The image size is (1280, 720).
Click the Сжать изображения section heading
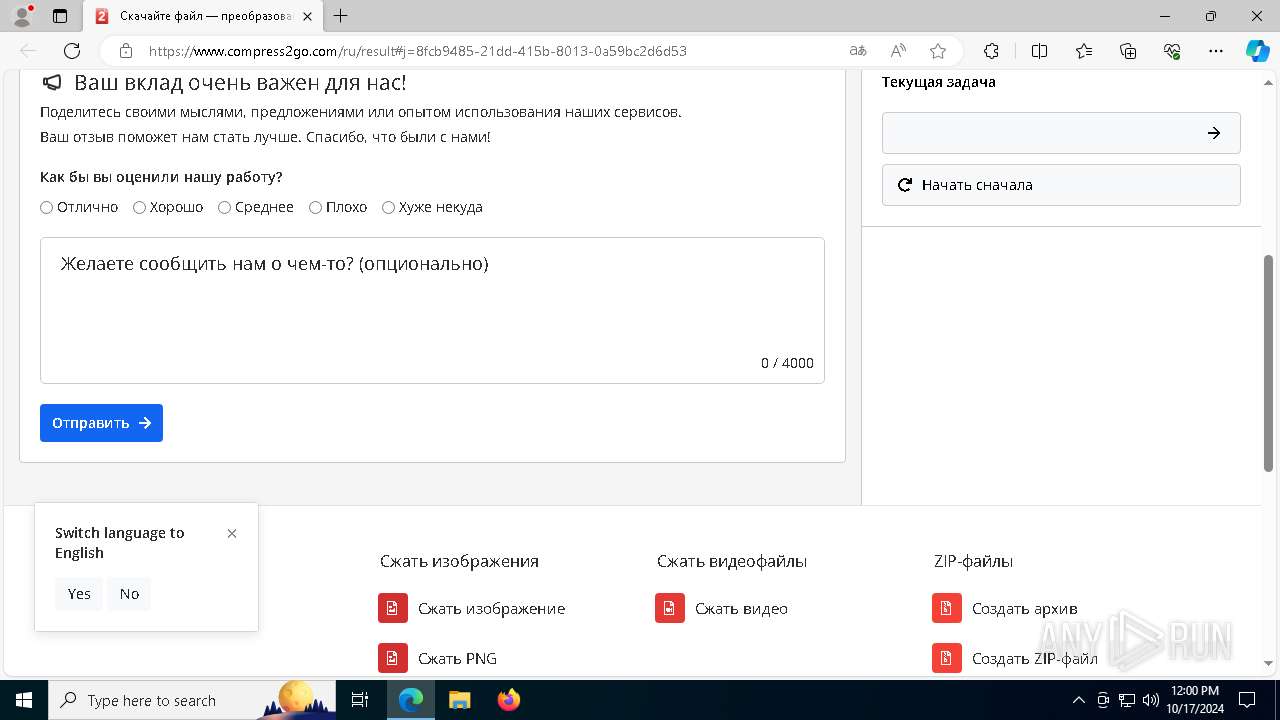click(x=459, y=561)
